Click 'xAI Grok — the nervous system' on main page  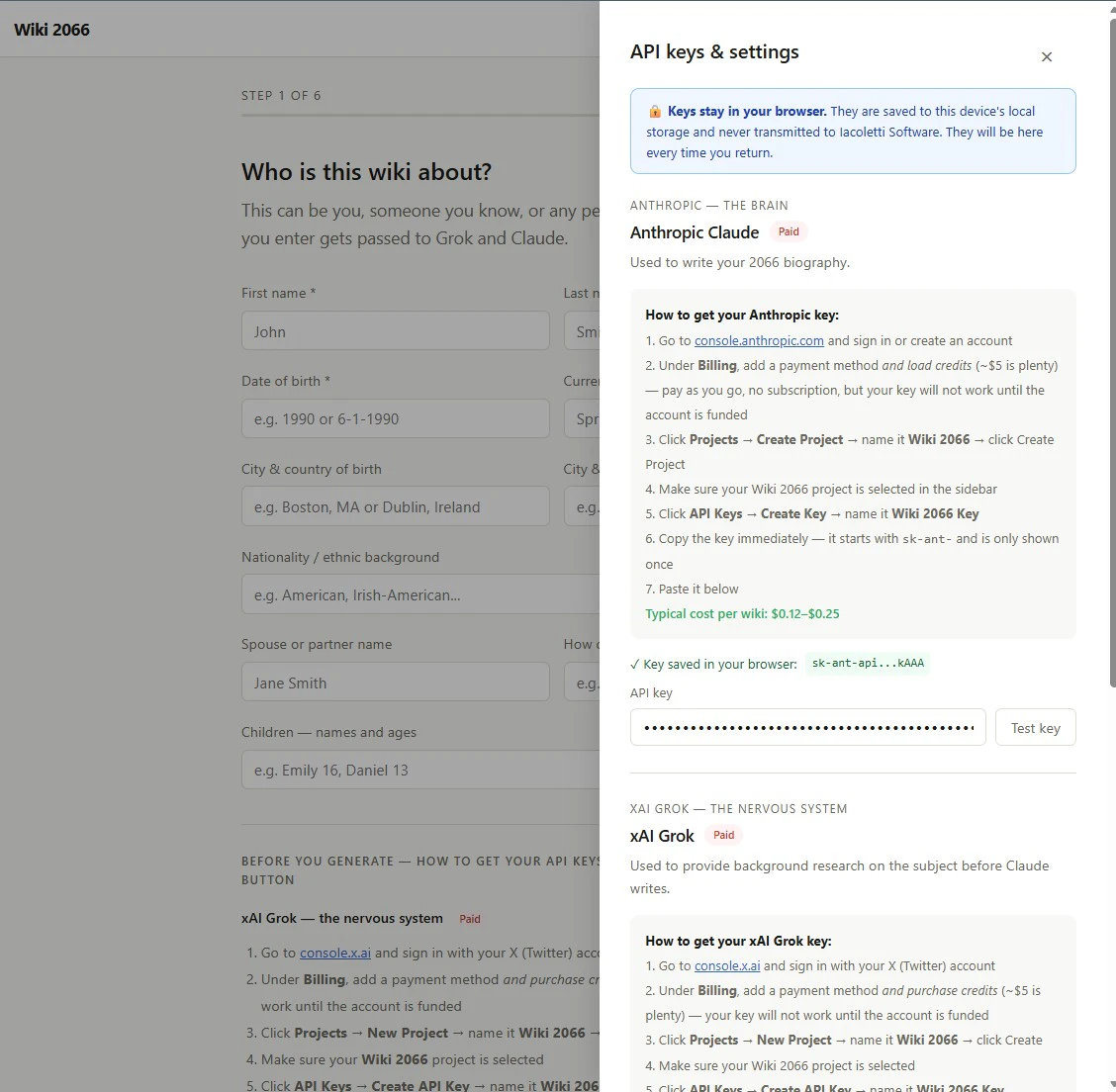point(342,919)
